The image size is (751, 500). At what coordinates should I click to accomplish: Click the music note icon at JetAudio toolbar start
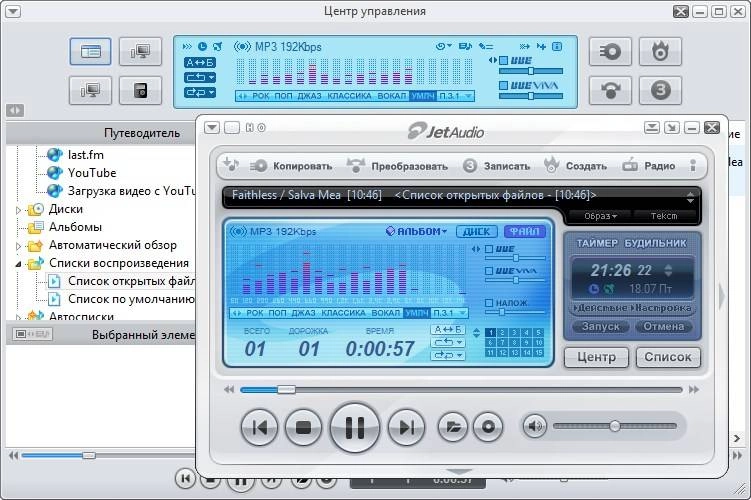point(231,164)
